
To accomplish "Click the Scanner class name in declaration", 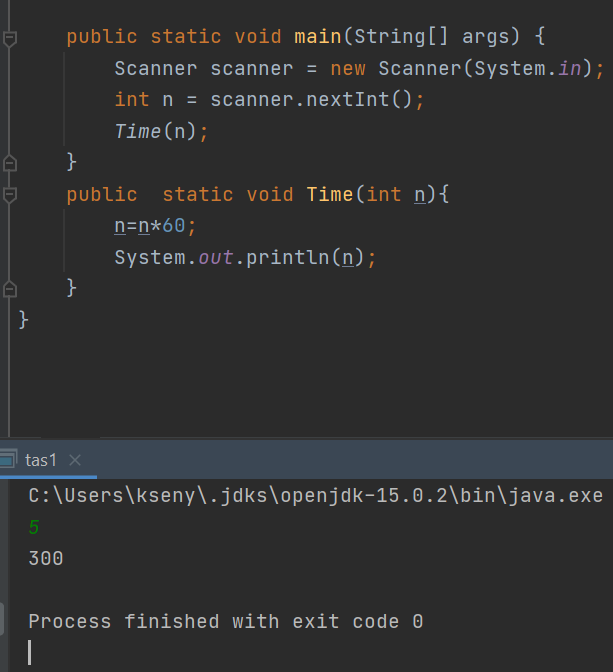I will tap(156, 69).
